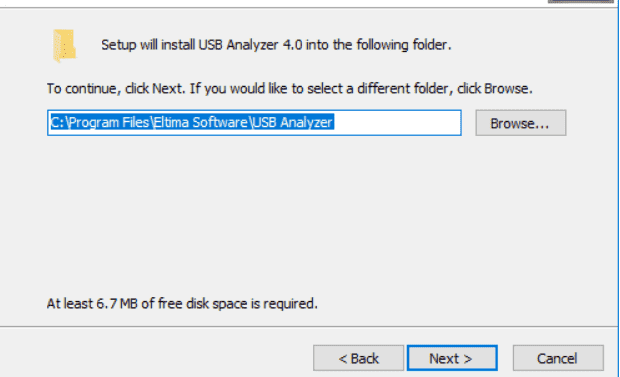620x377 pixels.
Task: Click the Browse... button
Action: click(x=521, y=123)
